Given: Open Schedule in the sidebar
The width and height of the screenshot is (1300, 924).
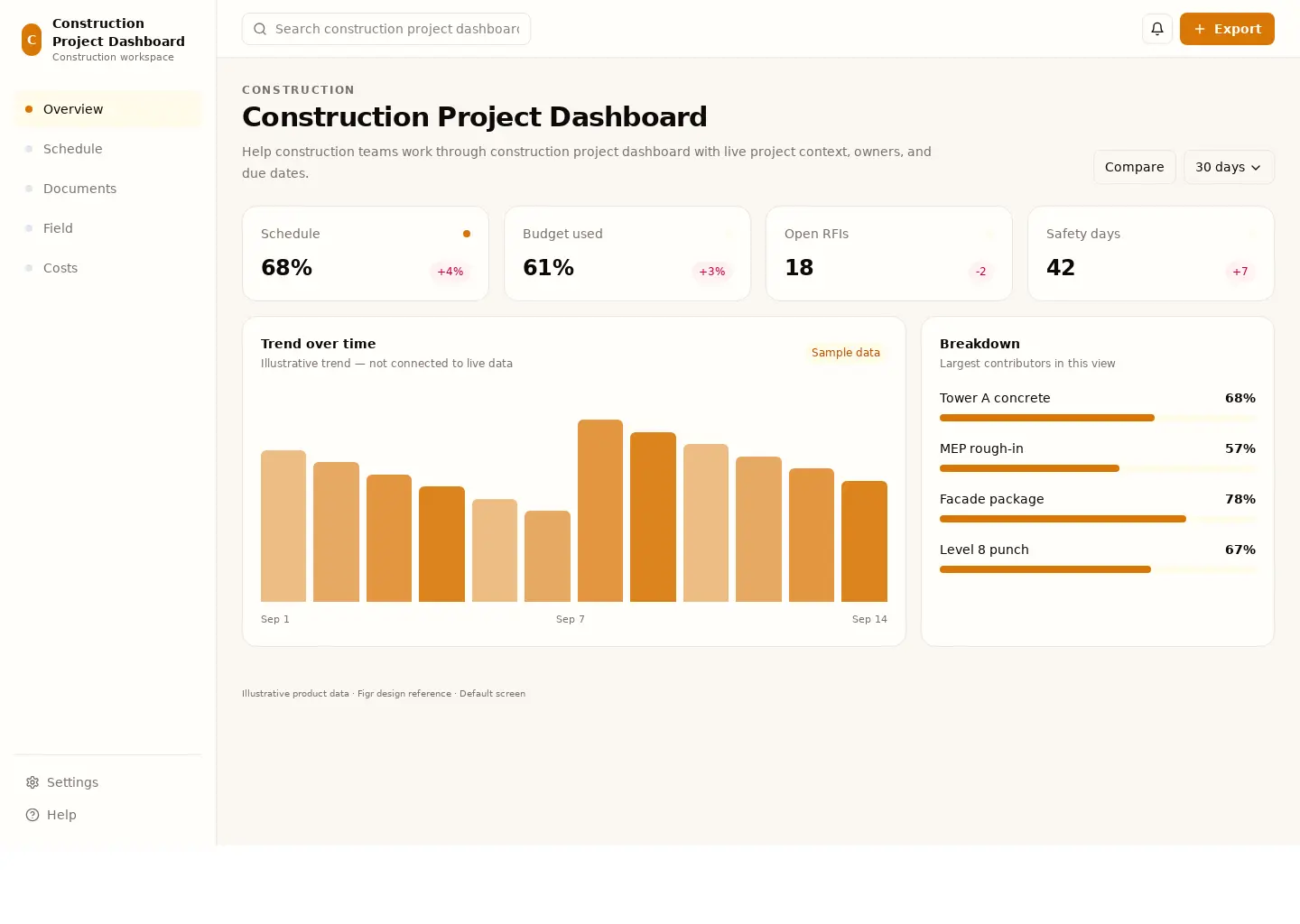Looking at the screenshot, I should coord(107,149).
